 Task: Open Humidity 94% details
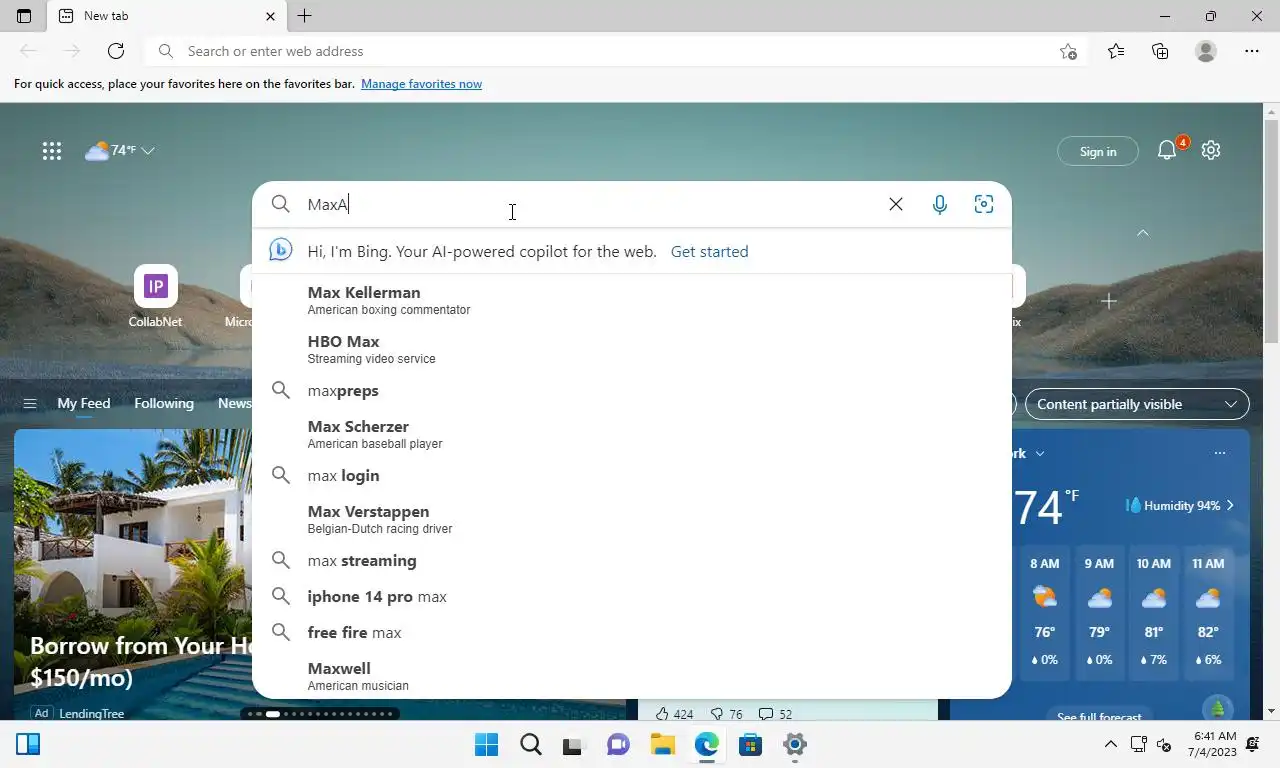1180,506
